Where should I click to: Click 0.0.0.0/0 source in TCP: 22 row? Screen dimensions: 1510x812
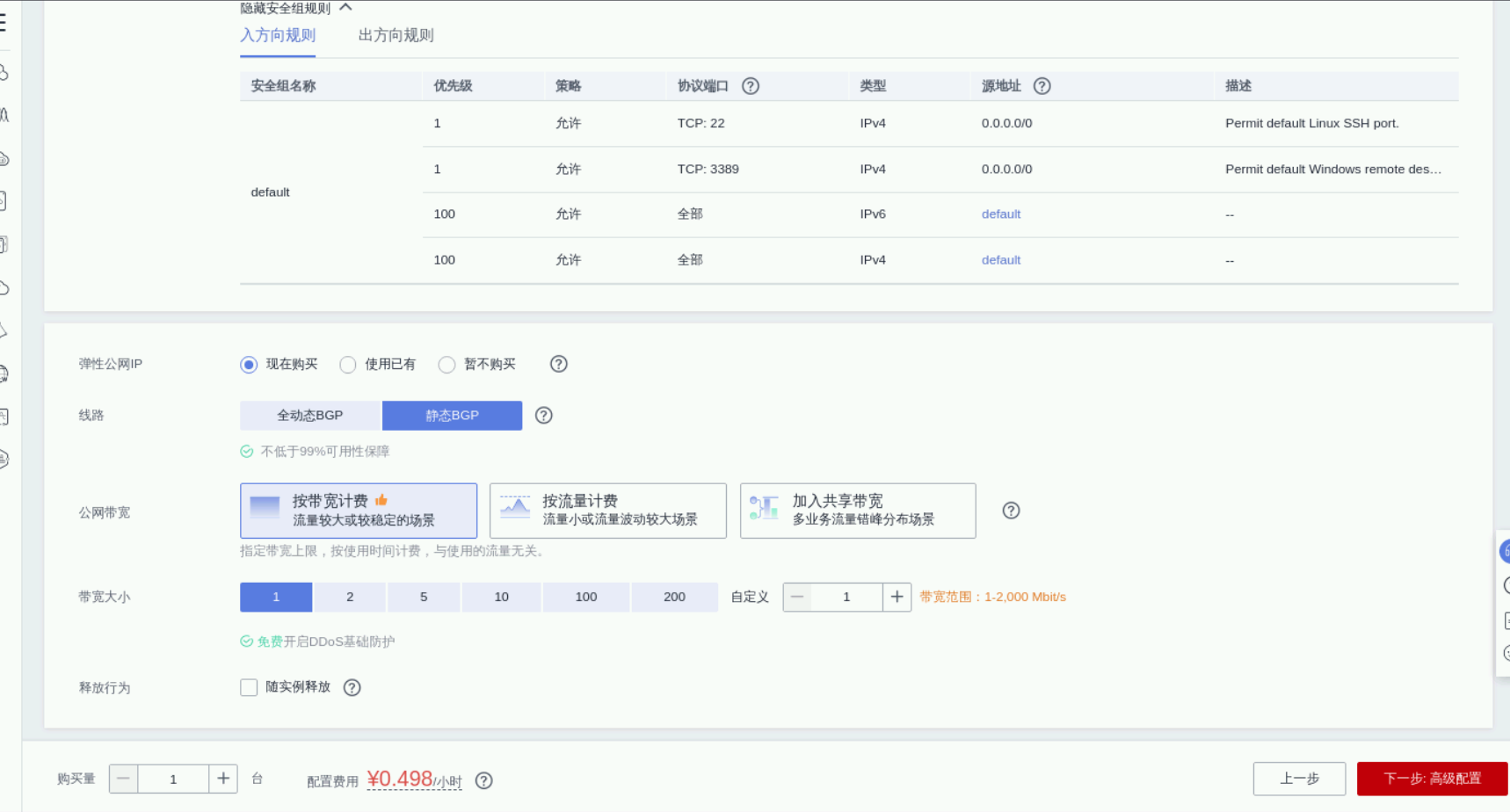[x=1007, y=123]
